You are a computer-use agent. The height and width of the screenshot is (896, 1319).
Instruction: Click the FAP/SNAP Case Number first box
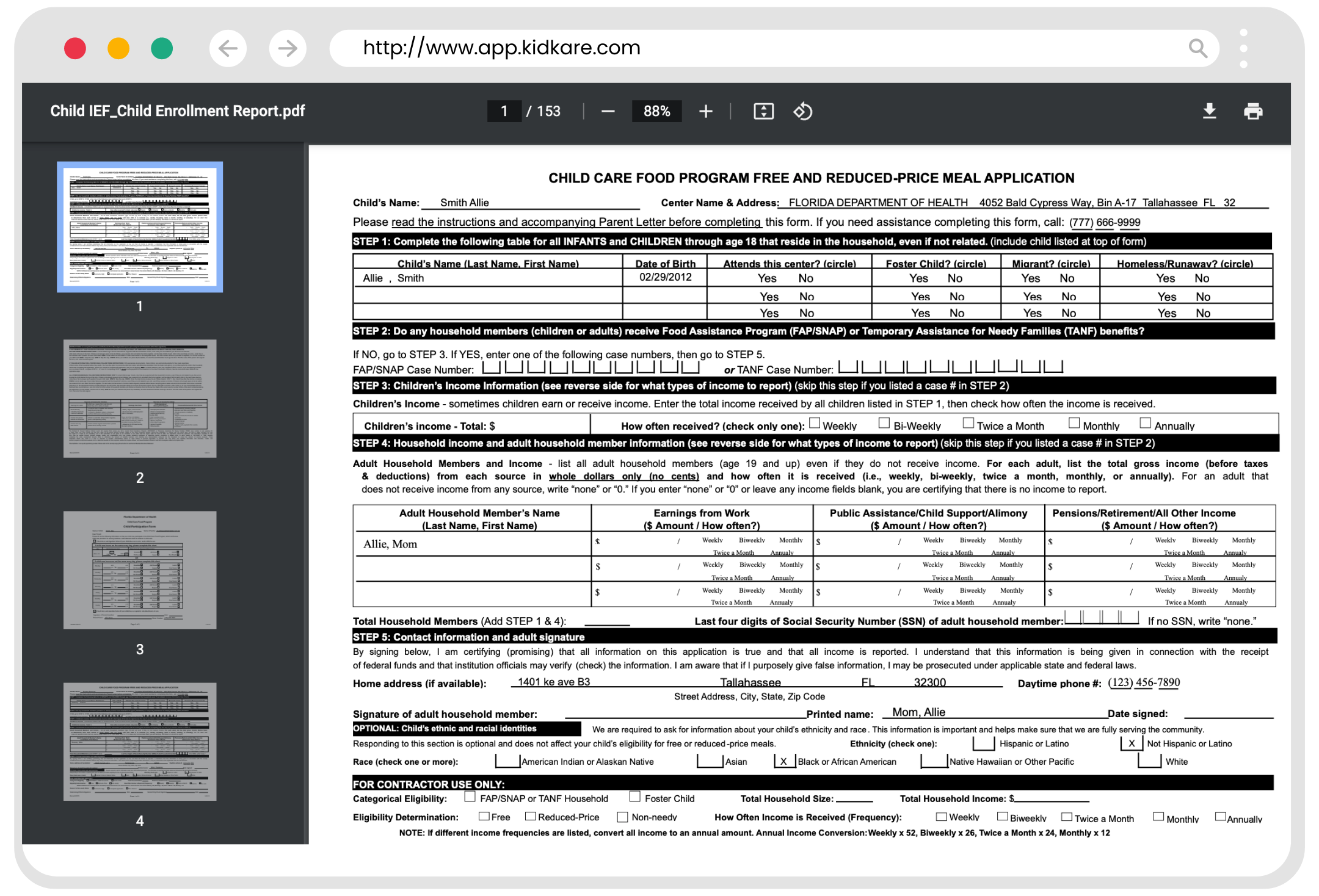(x=492, y=367)
